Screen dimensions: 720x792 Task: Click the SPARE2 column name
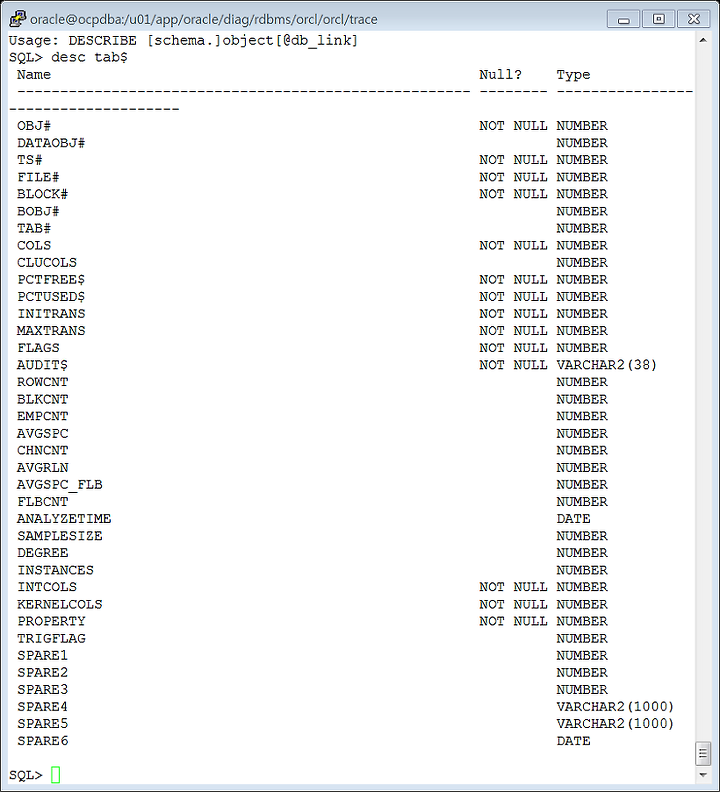coord(42,673)
